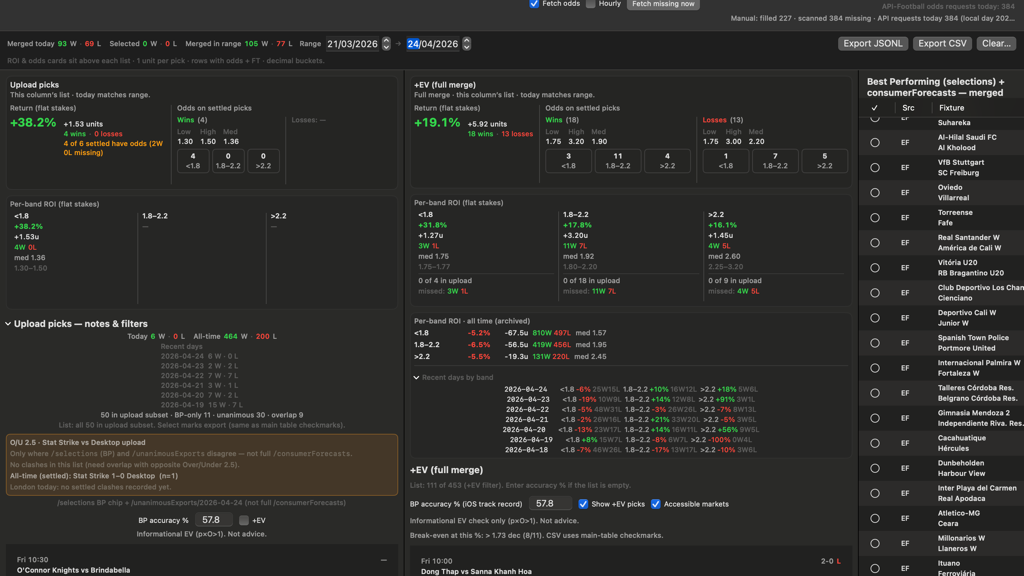This screenshot has height=576, width=1024.
Task: Click the checkmark column header
Action: tap(874, 108)
